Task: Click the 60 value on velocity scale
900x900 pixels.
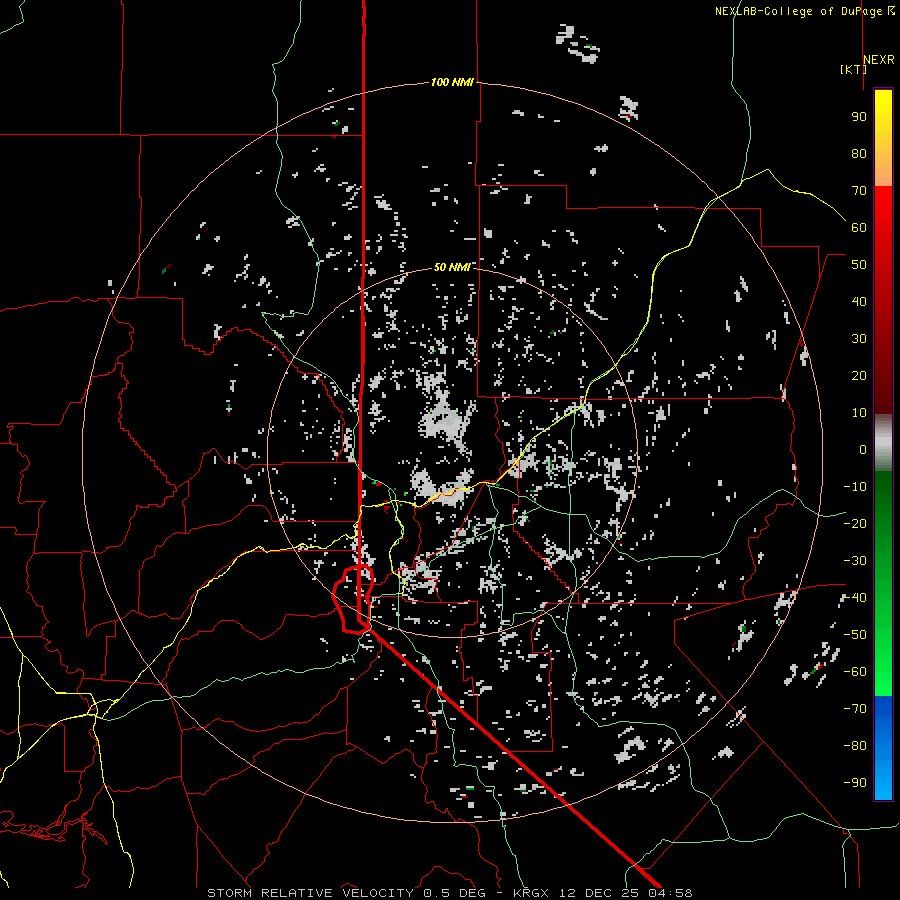Action: pos(859,227)
